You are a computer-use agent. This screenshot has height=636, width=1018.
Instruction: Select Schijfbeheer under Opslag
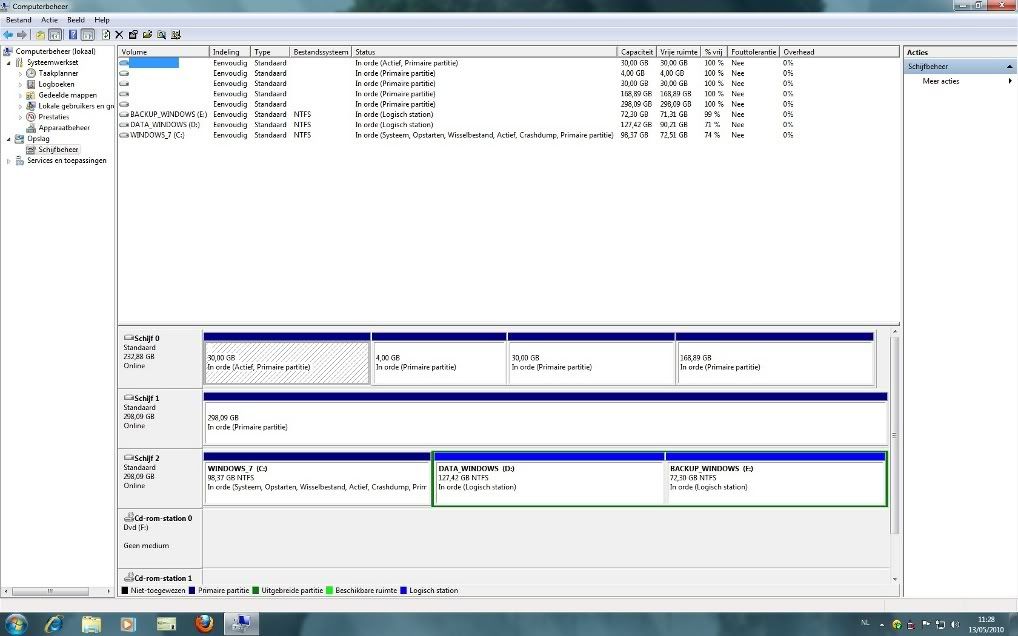click(58, 150)
